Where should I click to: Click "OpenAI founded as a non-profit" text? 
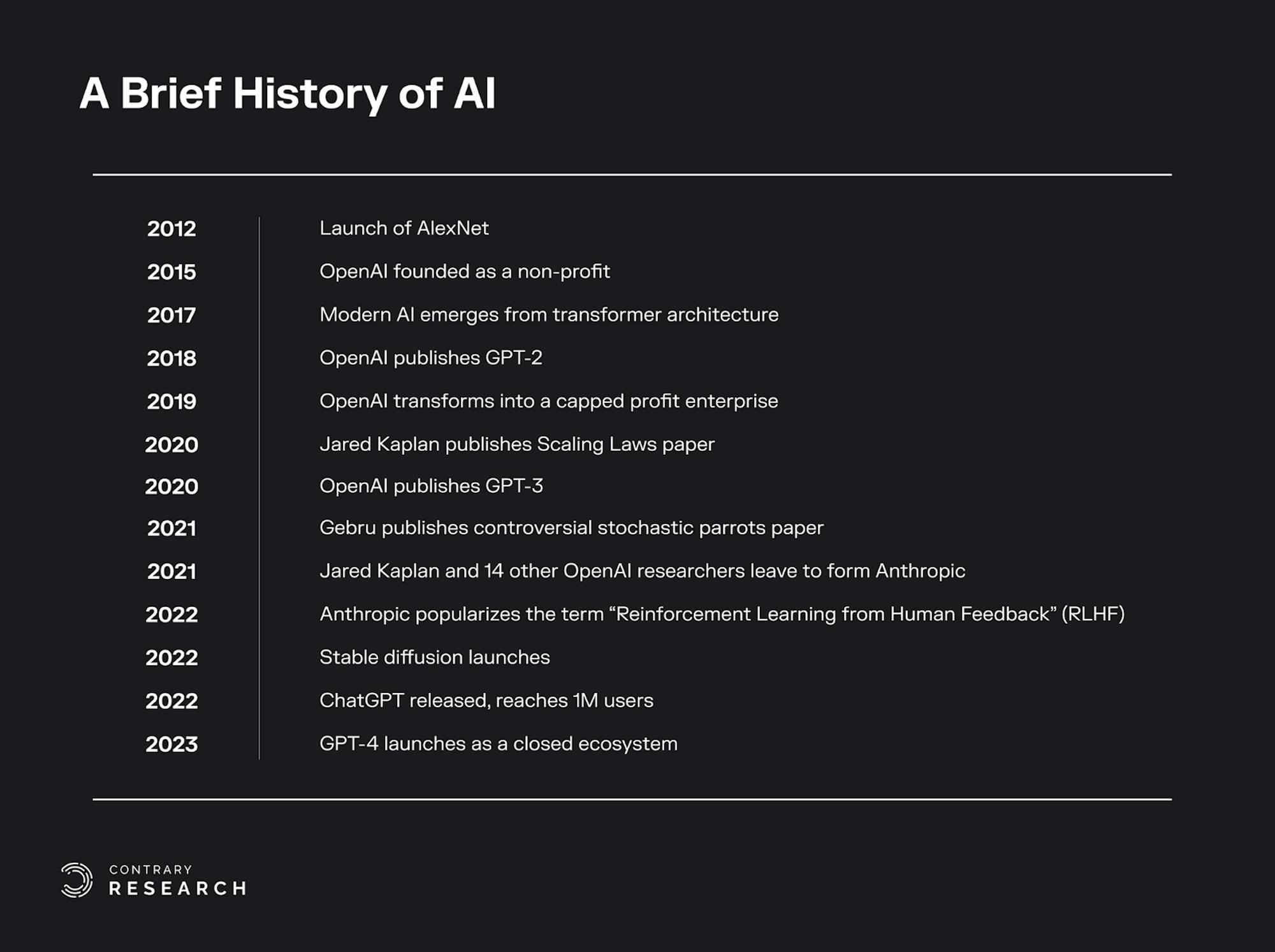pos(464,272)
